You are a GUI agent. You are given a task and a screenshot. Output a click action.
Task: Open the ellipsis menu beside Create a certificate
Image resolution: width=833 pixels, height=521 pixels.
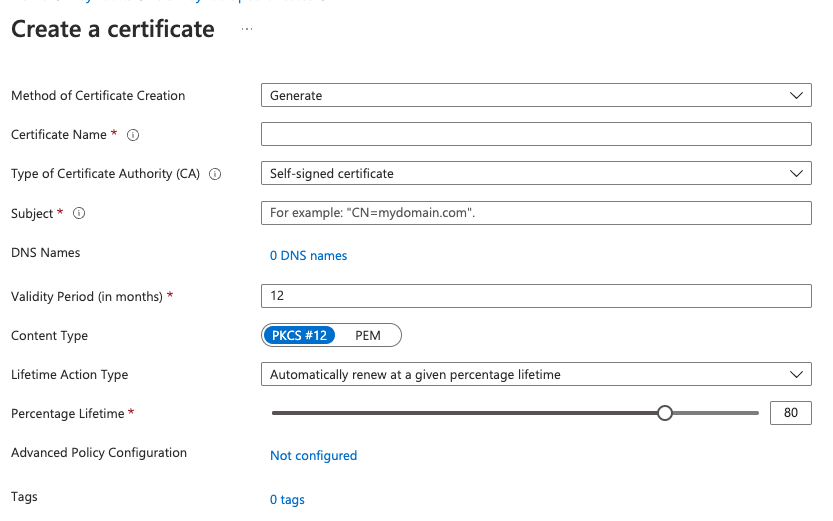coord(247,29)
